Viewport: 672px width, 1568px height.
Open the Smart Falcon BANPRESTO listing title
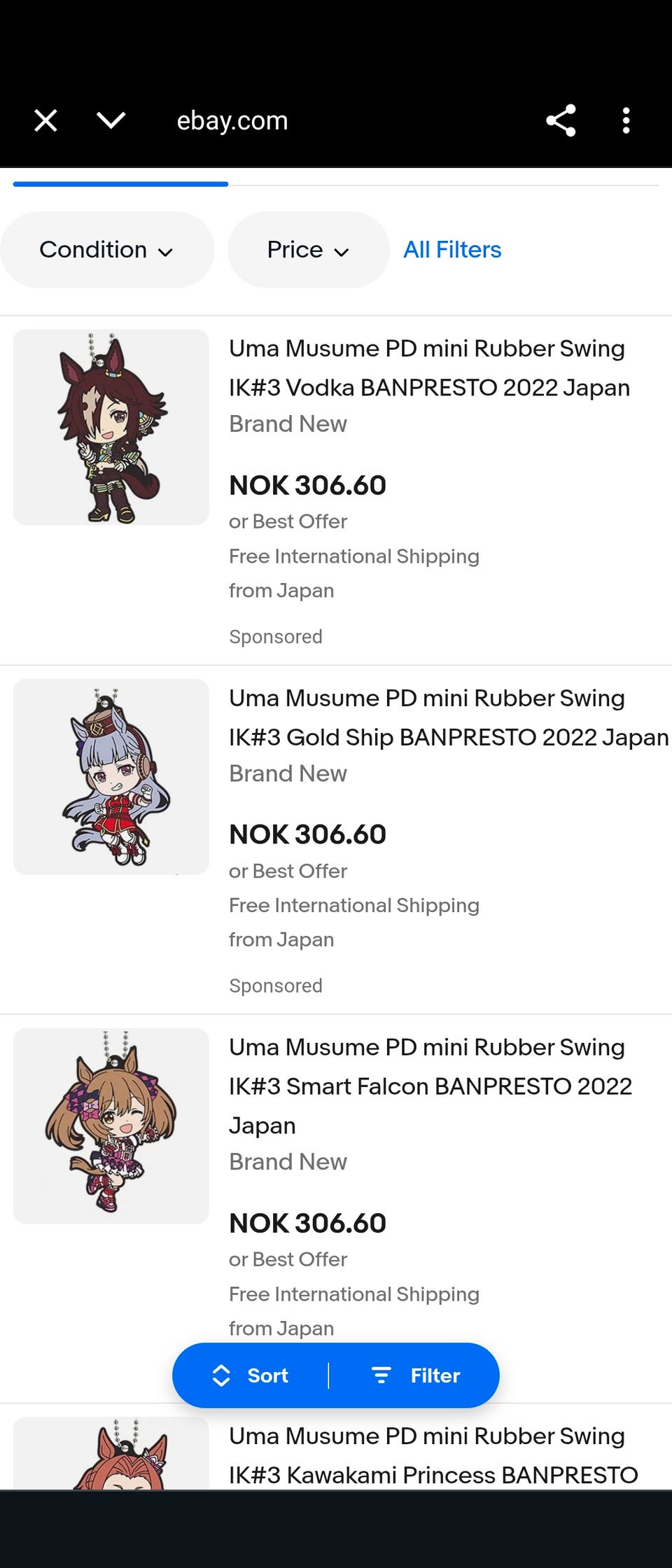click(430, 1086)
